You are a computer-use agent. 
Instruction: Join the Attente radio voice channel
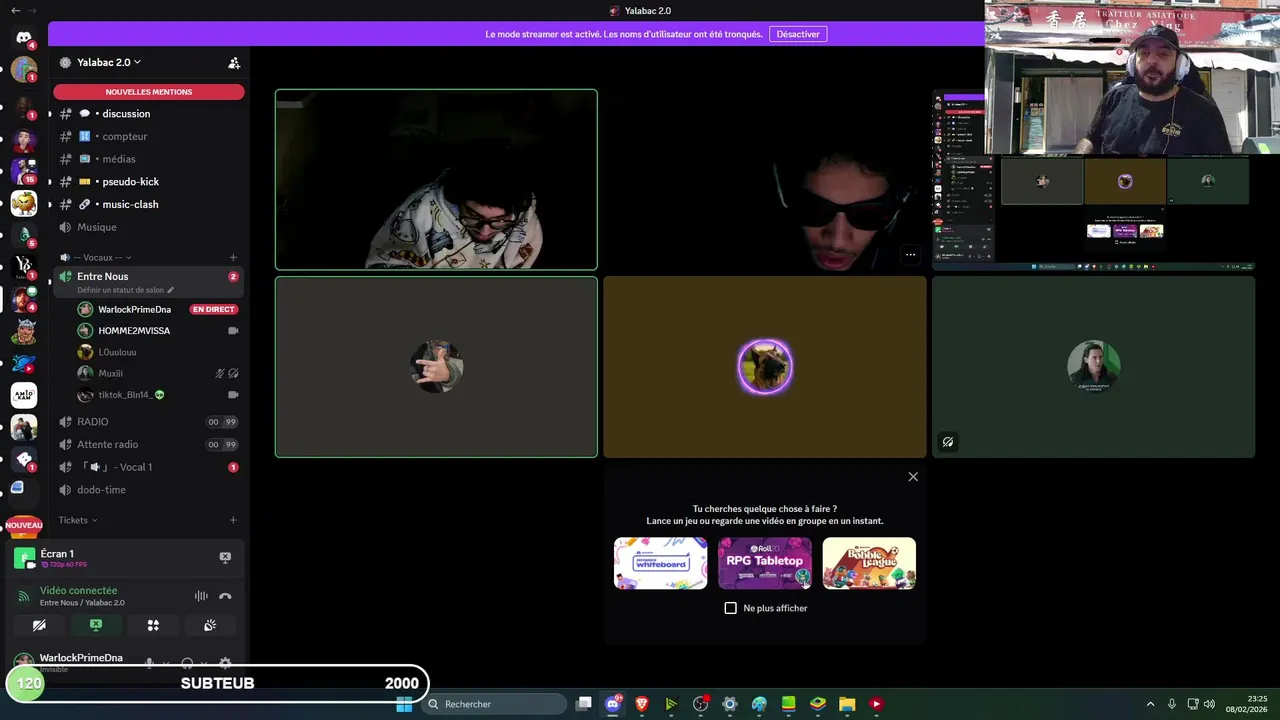click(x=149, y=444)
